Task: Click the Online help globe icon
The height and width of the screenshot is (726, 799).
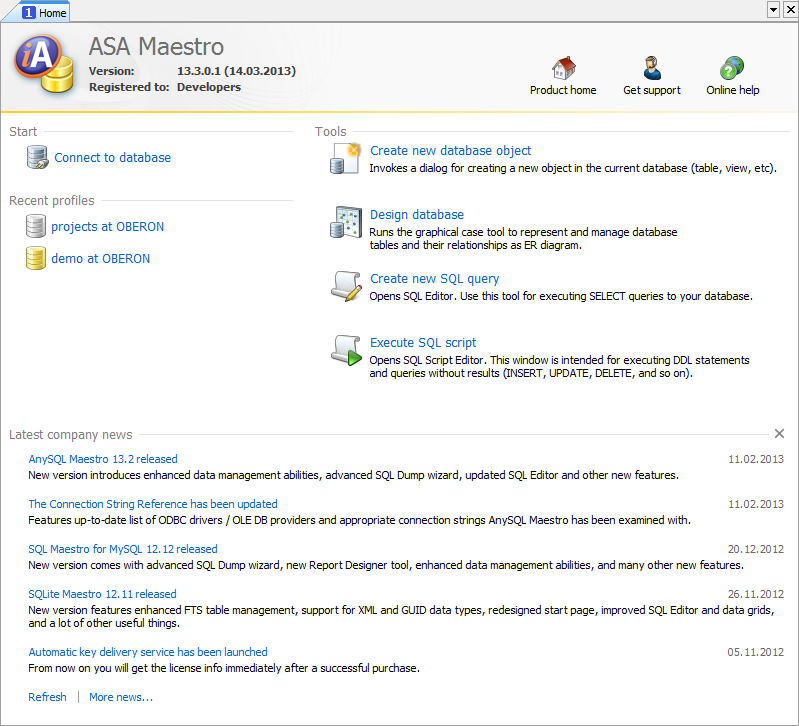Action: 732,68
